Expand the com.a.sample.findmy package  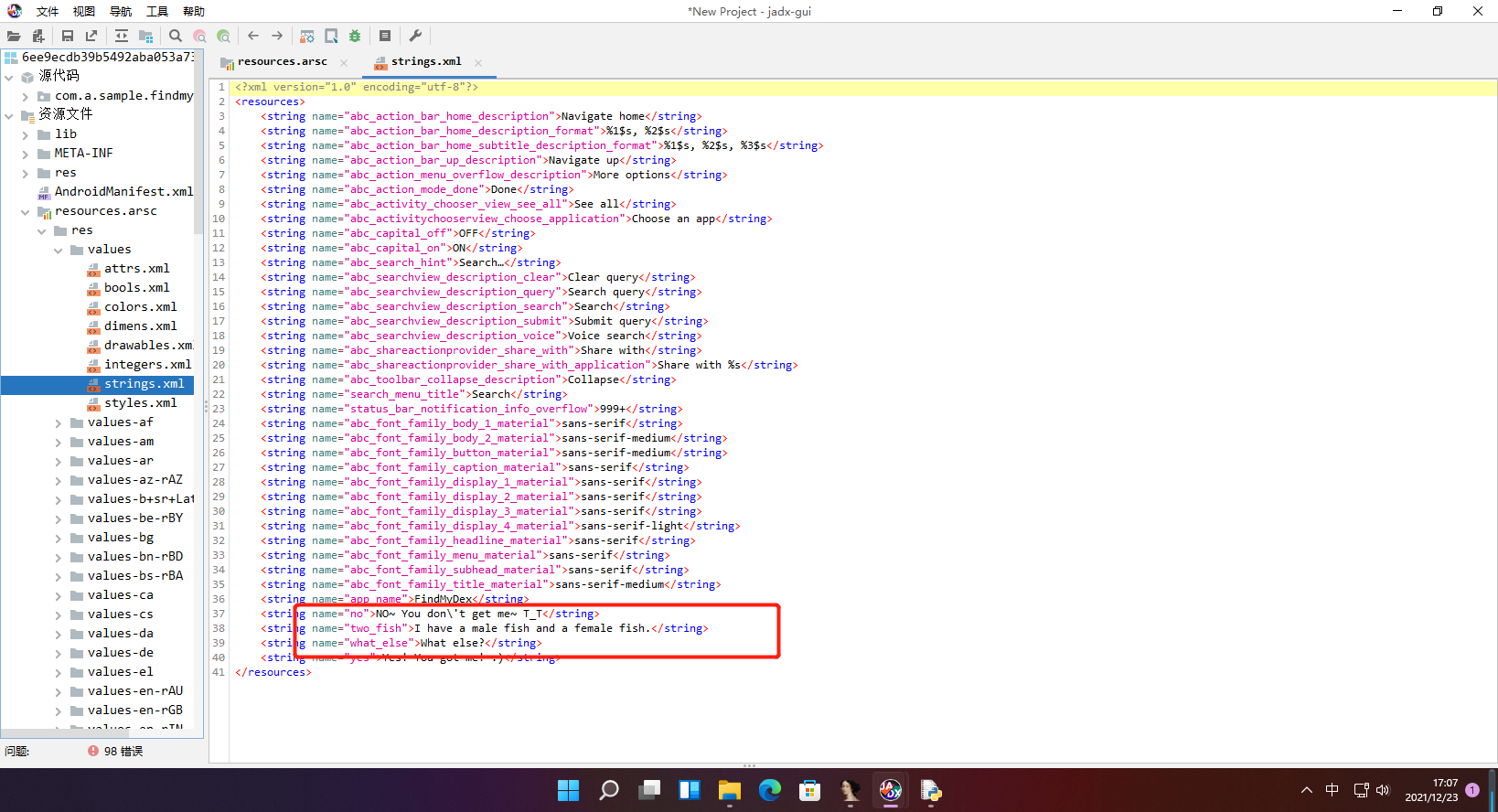click(x=26, y=96)
